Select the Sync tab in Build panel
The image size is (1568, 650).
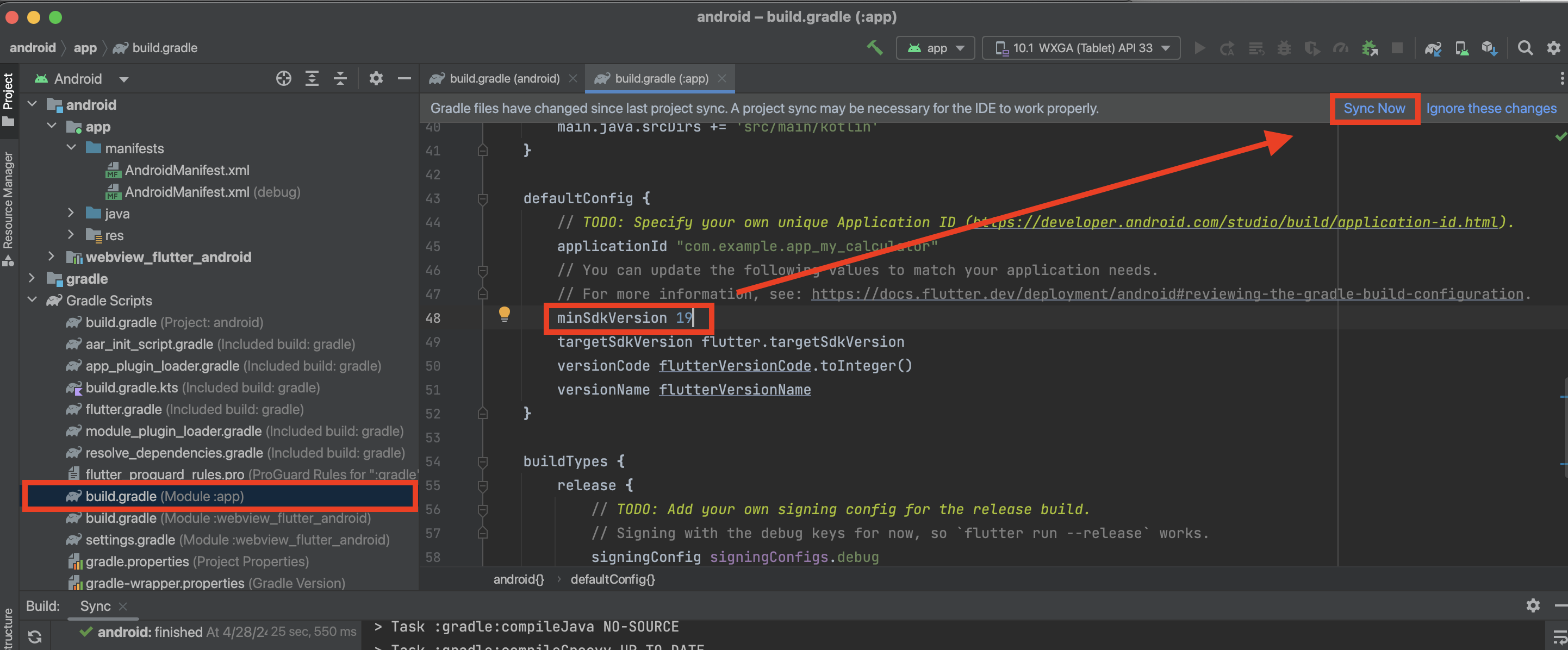(95, 605)
